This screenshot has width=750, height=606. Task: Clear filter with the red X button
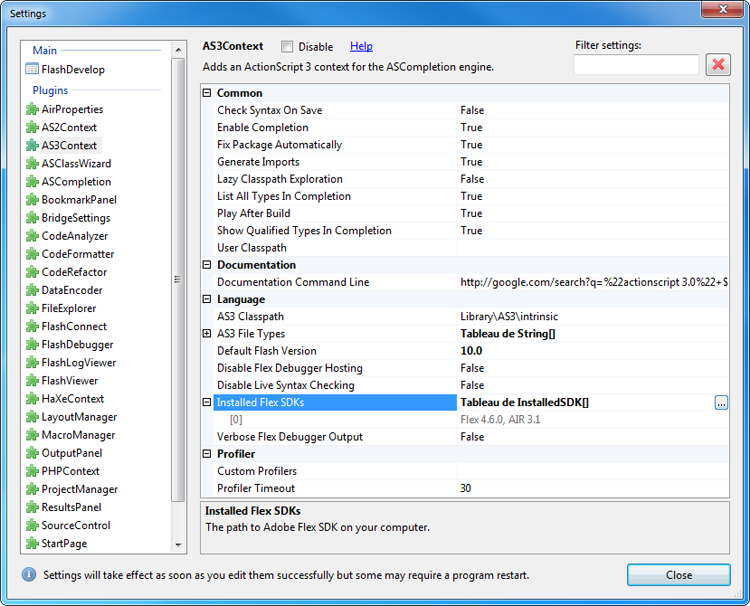click(718, 65)
